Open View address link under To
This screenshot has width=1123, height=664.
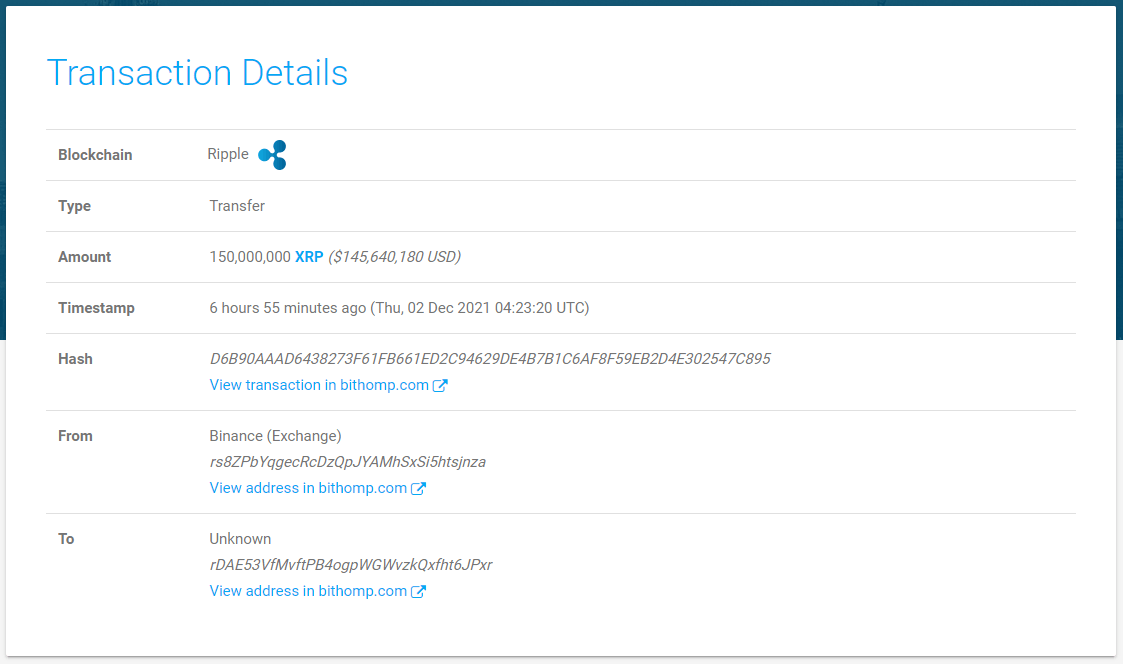click(308, 592)
